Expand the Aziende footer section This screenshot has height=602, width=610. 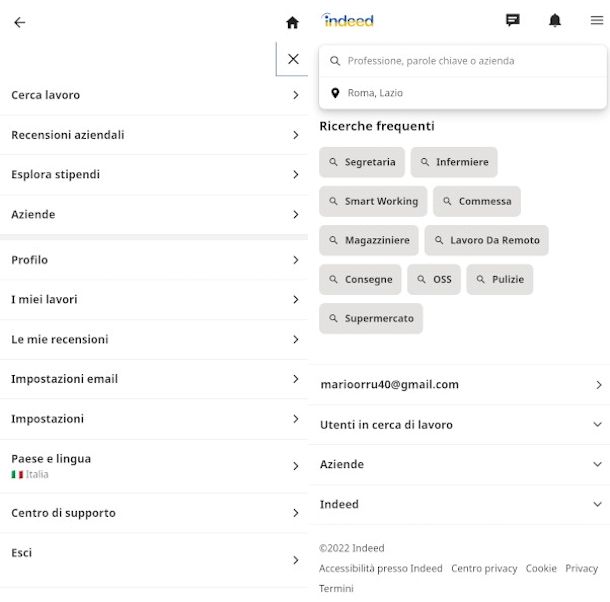pos(460,464)
